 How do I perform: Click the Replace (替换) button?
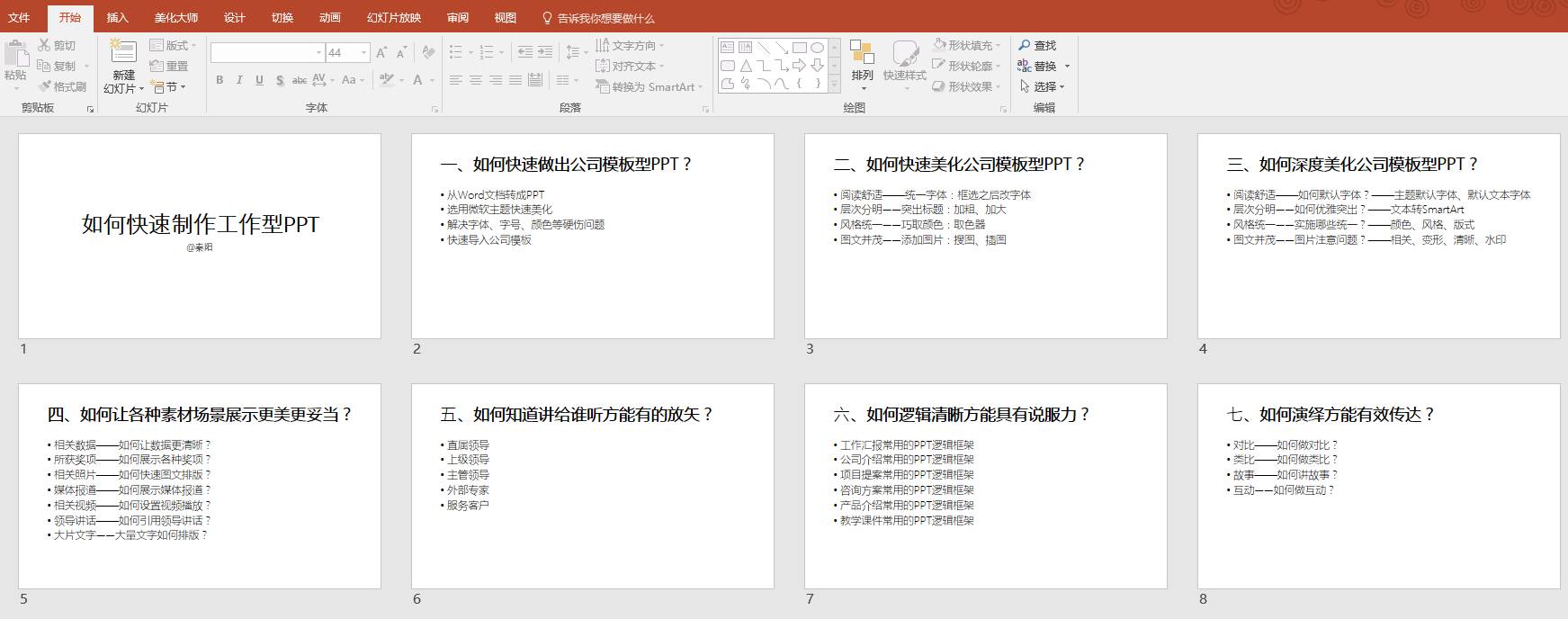[1044, 66]
